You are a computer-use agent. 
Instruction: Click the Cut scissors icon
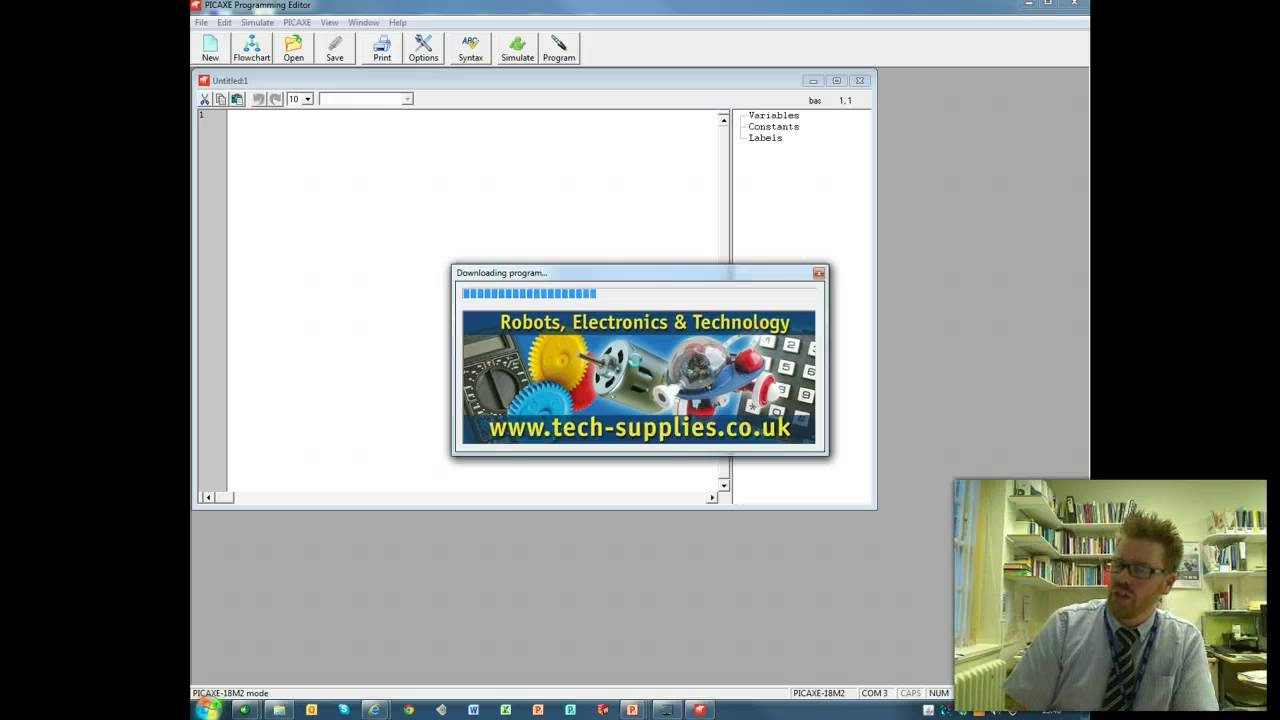point(205,99)
